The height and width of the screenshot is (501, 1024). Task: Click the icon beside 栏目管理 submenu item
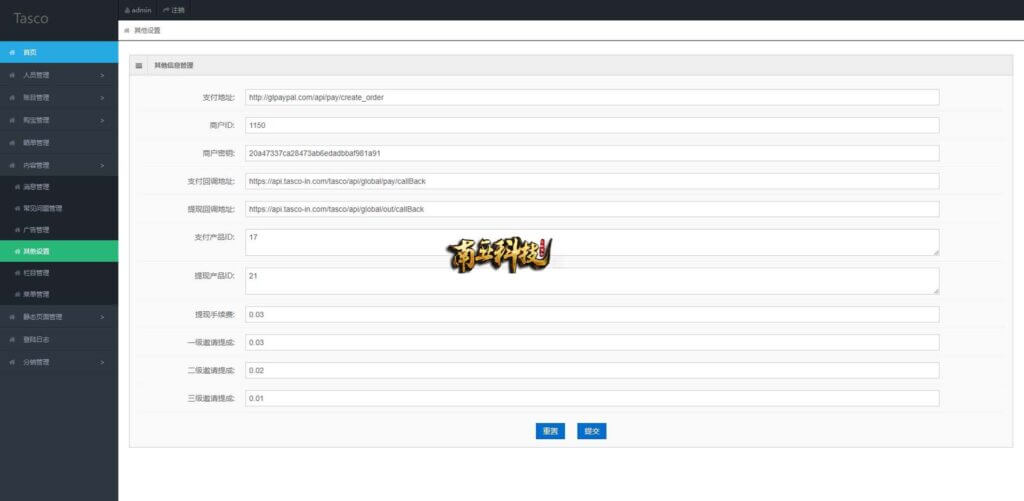(17, 273)
